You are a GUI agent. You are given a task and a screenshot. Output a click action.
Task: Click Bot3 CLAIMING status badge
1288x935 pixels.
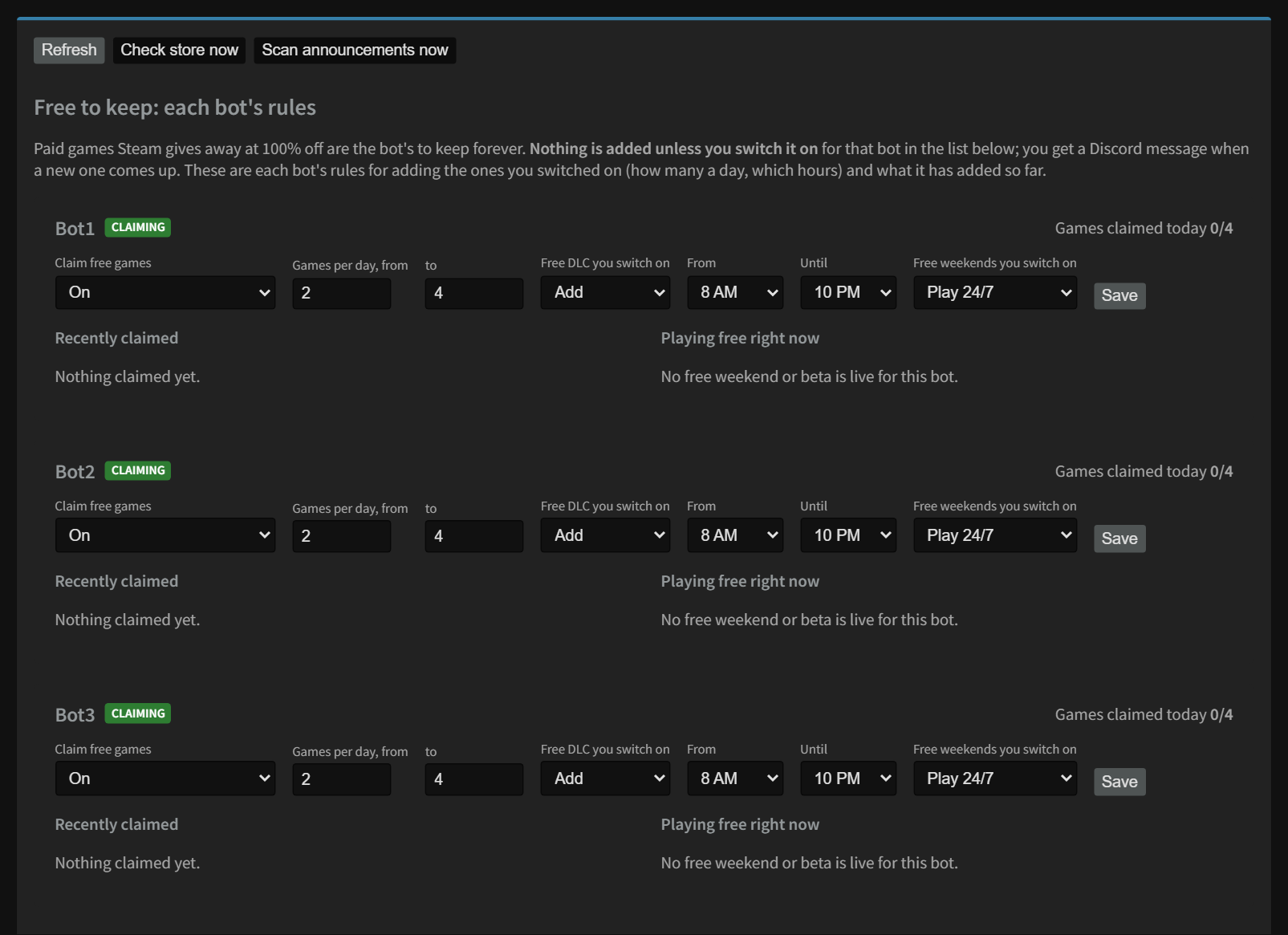coord(138,713)
